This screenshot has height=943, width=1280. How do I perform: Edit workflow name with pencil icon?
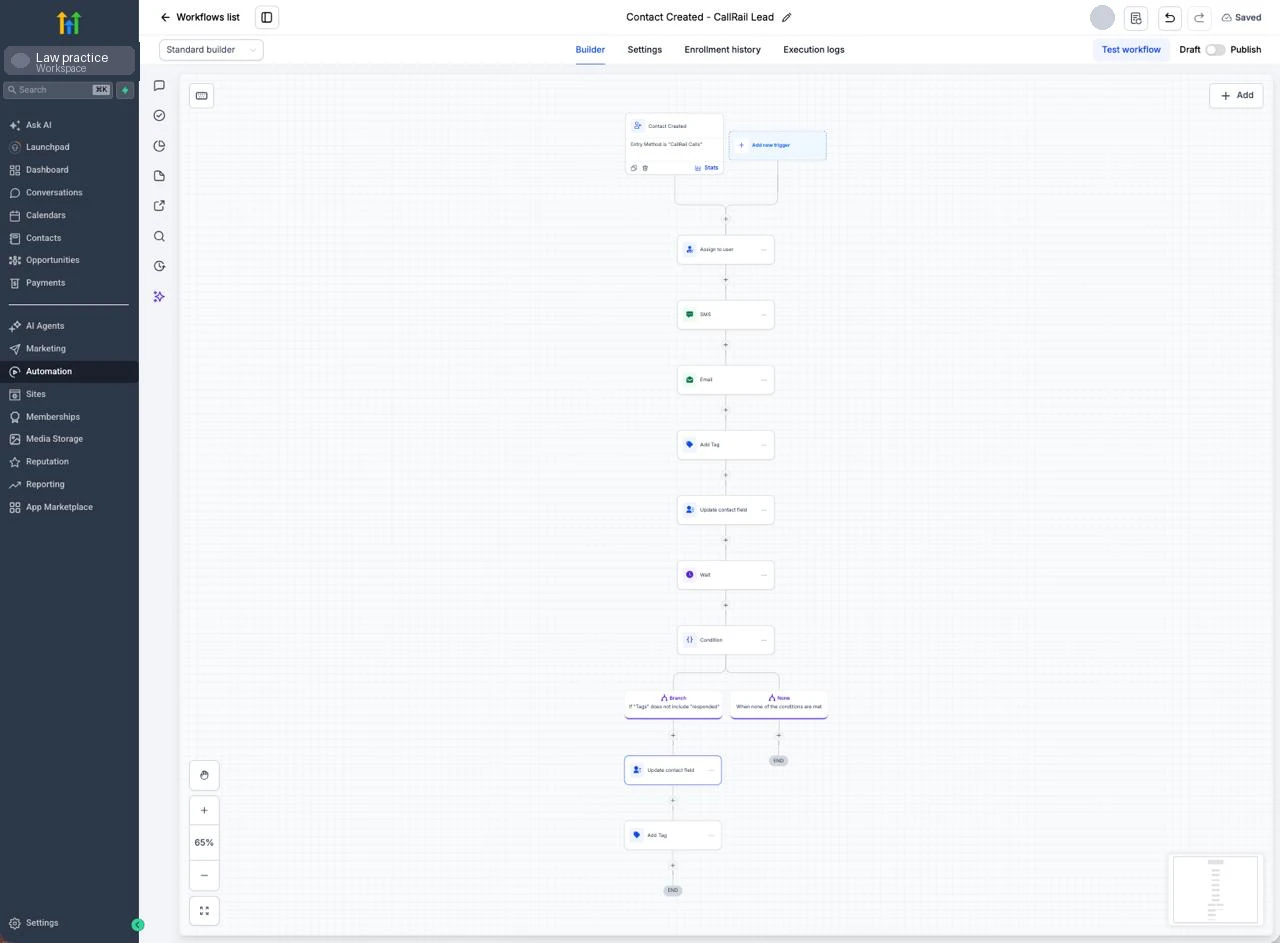click(x=787, y=17)
